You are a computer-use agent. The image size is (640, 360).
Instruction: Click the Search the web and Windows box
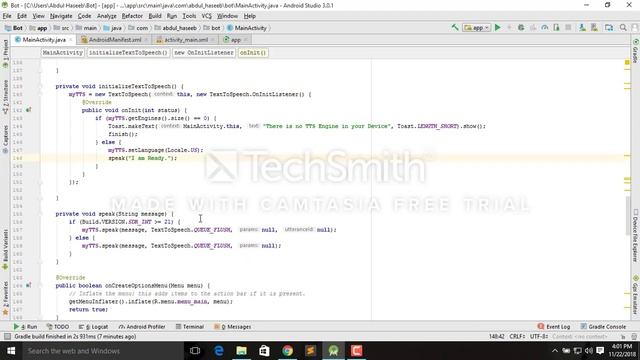pyautogui.click(x=103, y=351)
